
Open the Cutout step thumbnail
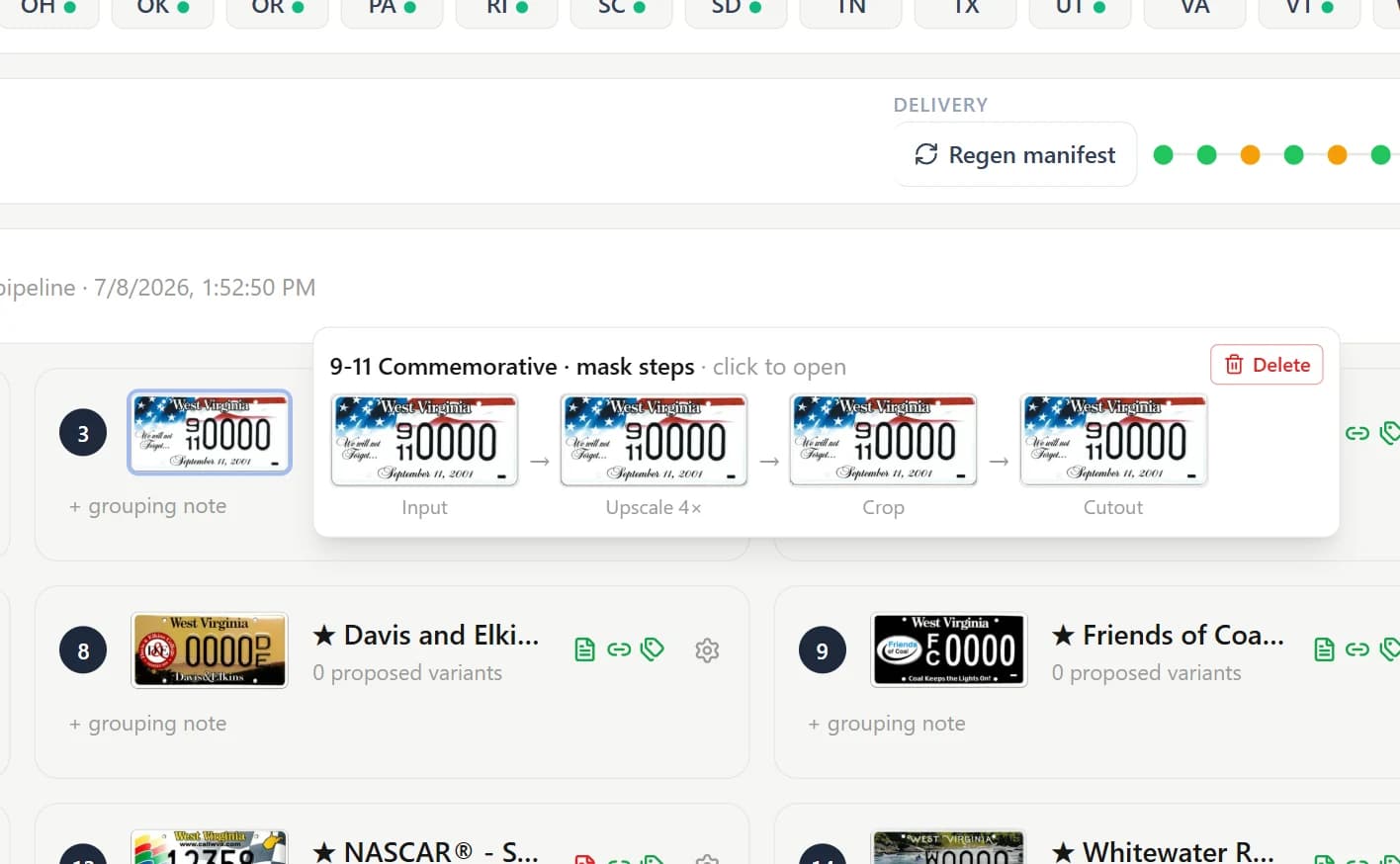[1113, 440]
